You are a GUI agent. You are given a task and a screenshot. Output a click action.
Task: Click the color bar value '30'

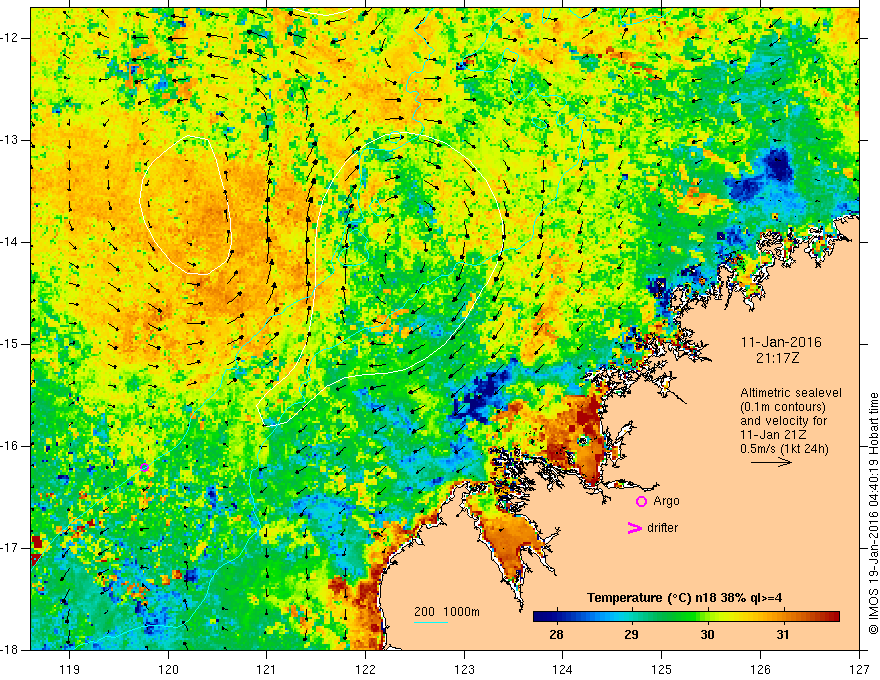point(707,635)
